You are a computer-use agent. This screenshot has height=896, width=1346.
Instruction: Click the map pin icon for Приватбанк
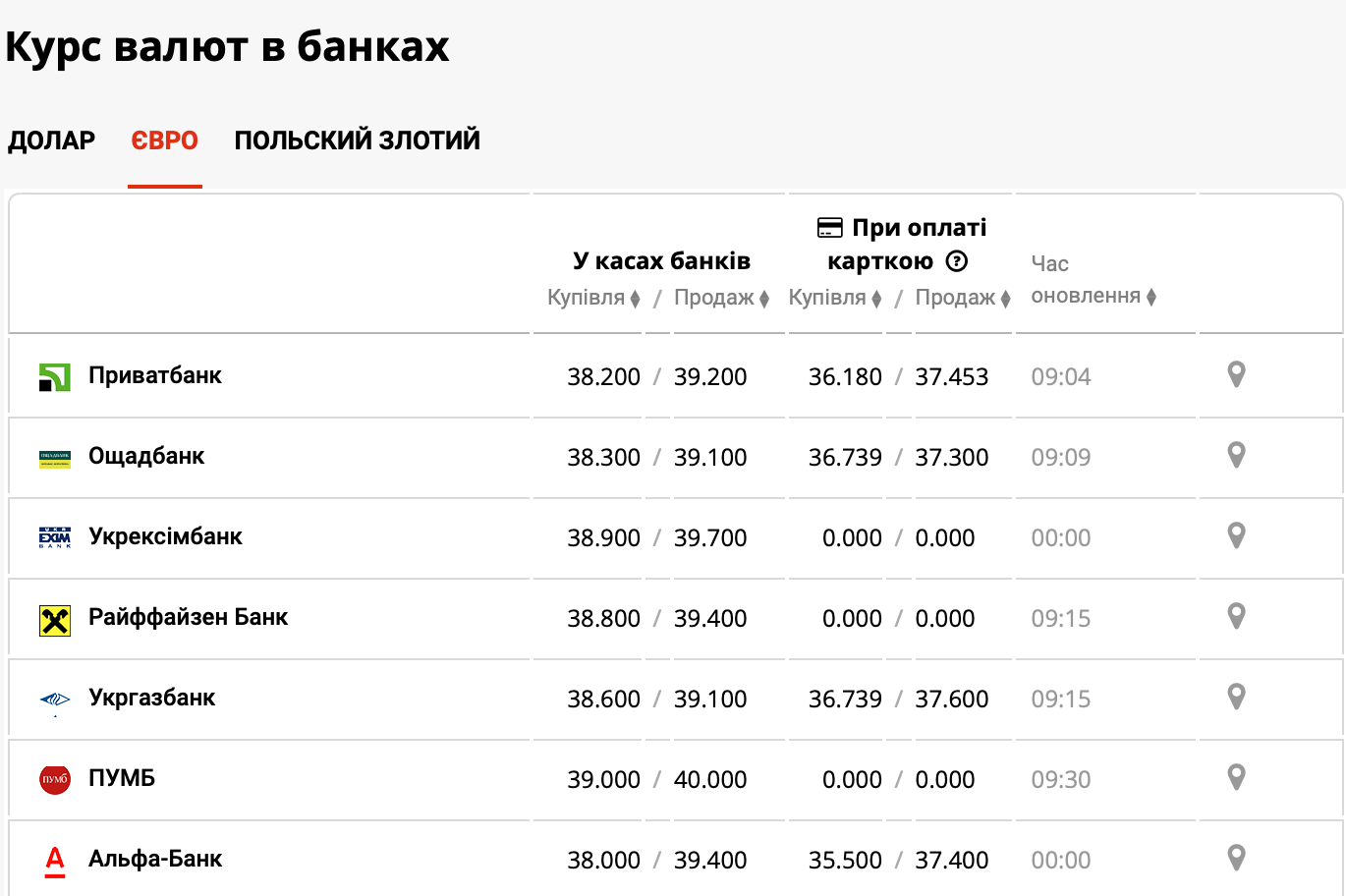click(x=1236, y=374)
